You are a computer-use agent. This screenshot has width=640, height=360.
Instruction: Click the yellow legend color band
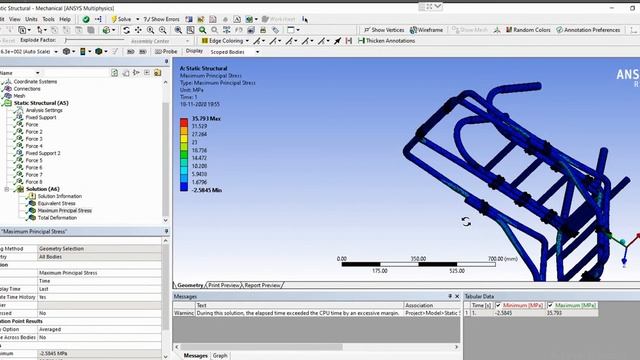pos(184,138)
